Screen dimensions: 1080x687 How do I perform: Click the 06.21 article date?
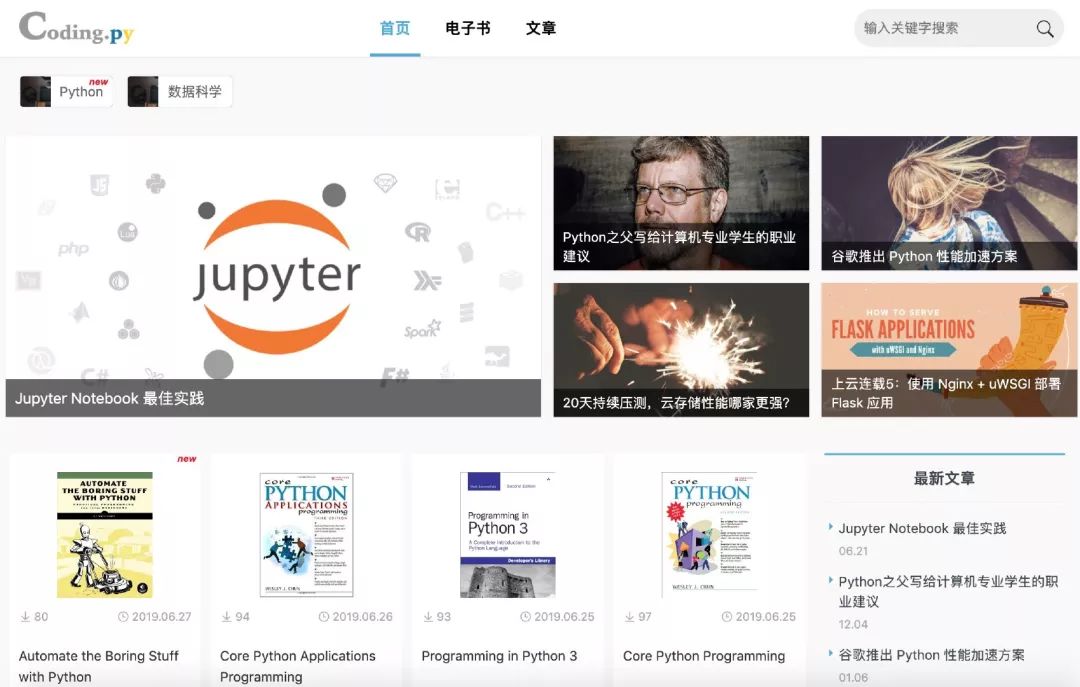pyautogui.click(x=853, y=551)
